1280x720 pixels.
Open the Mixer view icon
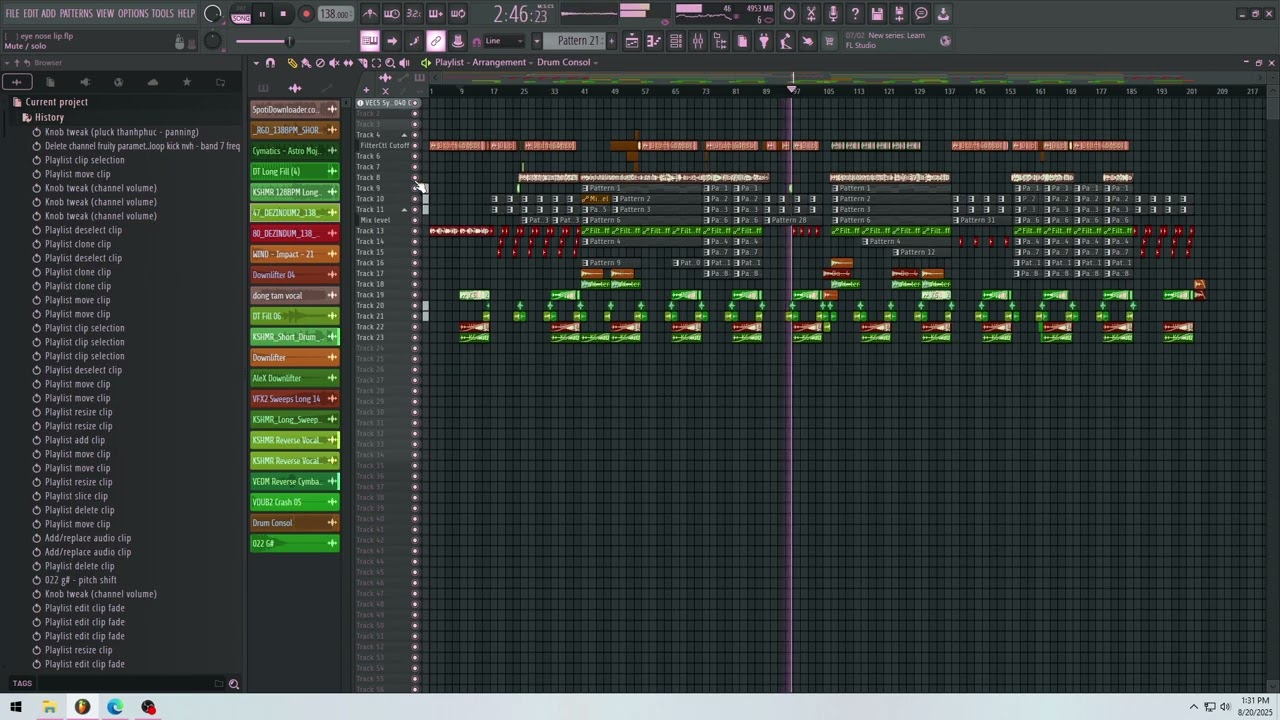pos(698,41)
